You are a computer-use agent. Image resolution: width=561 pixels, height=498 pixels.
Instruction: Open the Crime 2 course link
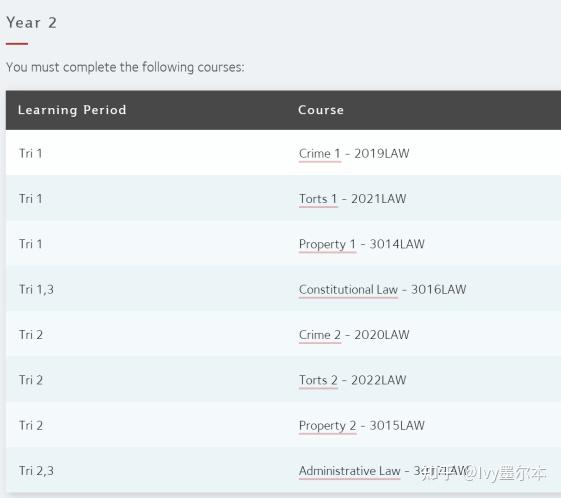(320, 335)
